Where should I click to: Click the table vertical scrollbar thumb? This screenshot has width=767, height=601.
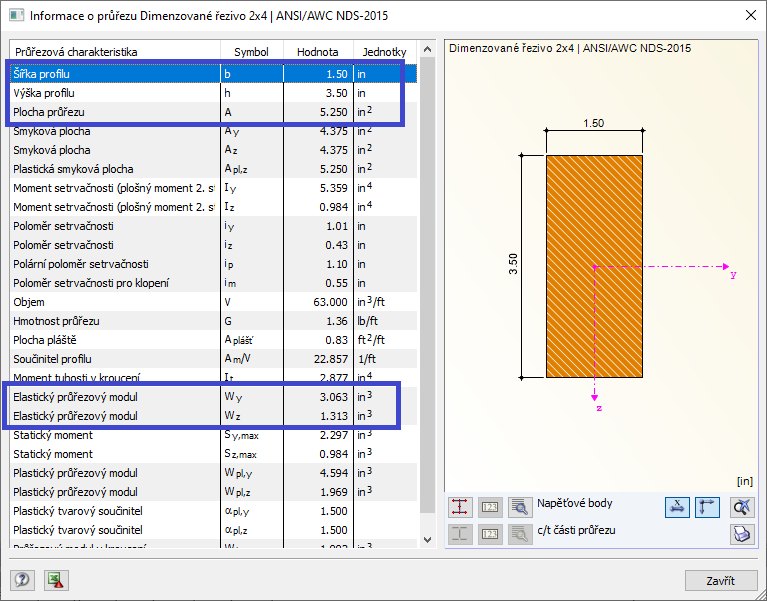tap(427, 285)
